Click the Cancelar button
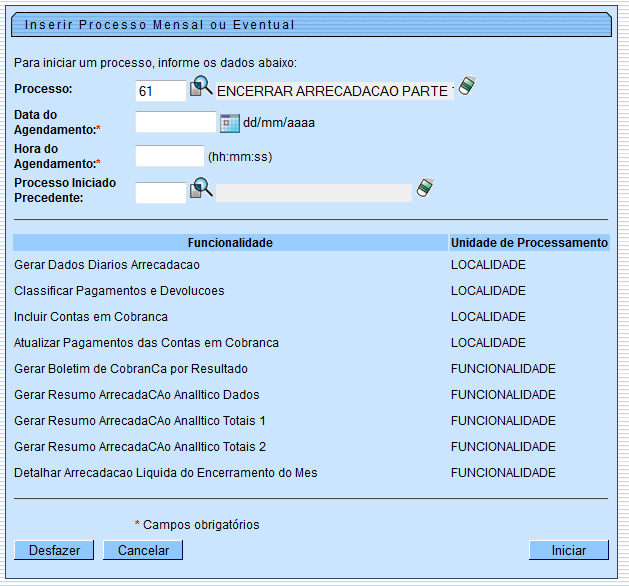Image resolution: width=629 pixels, height=586 pixels. pos(143,550)
